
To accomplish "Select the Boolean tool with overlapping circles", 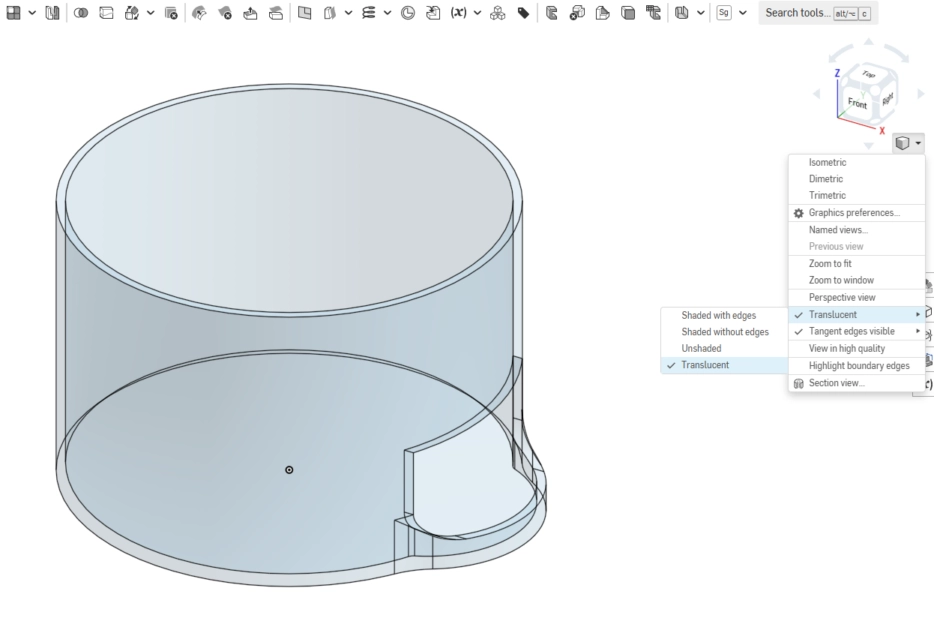I will 81,13.
